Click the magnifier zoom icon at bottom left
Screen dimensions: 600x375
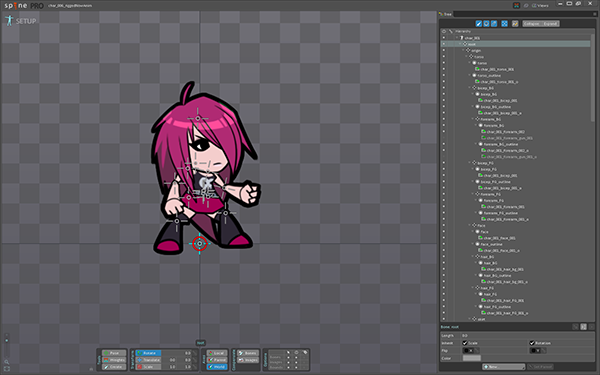tap(7, 362)
